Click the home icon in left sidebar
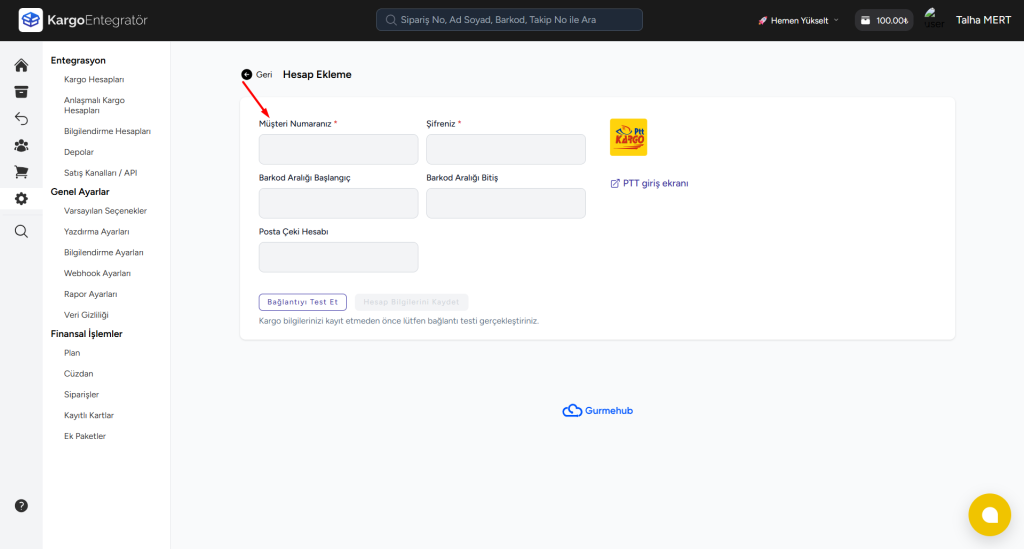The height and width of the screenshot is (549, 1024). coord(21,66)
